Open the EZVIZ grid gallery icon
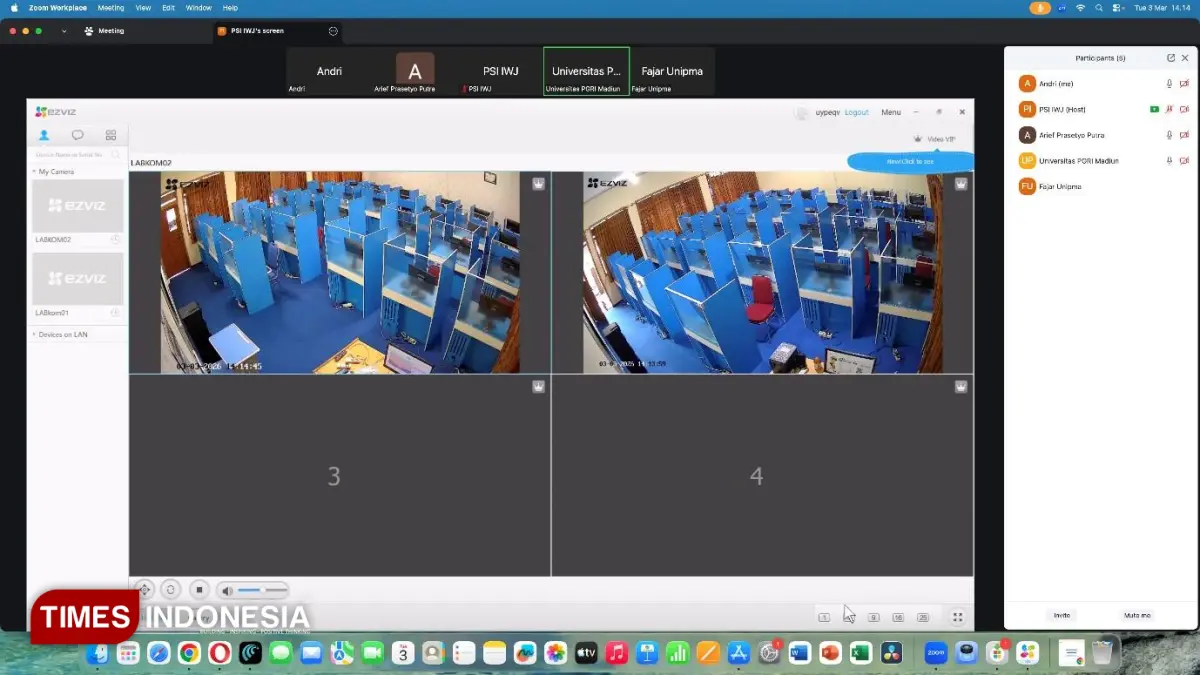This screenshot has height=675, width=1200. pos(111,135)
